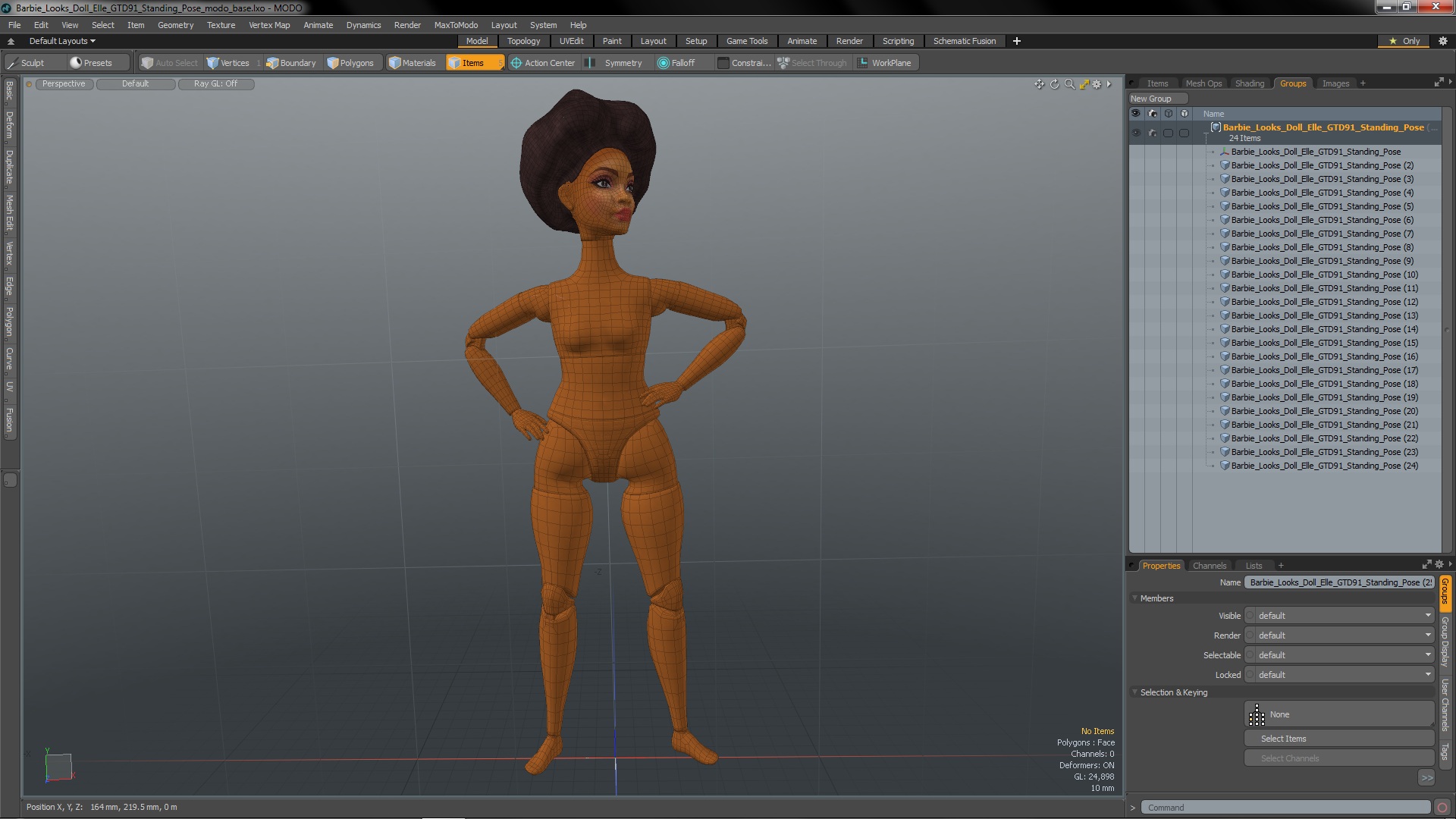
Task: Click the viewport arrow options icon
Action: click(x=1109, y=84)
